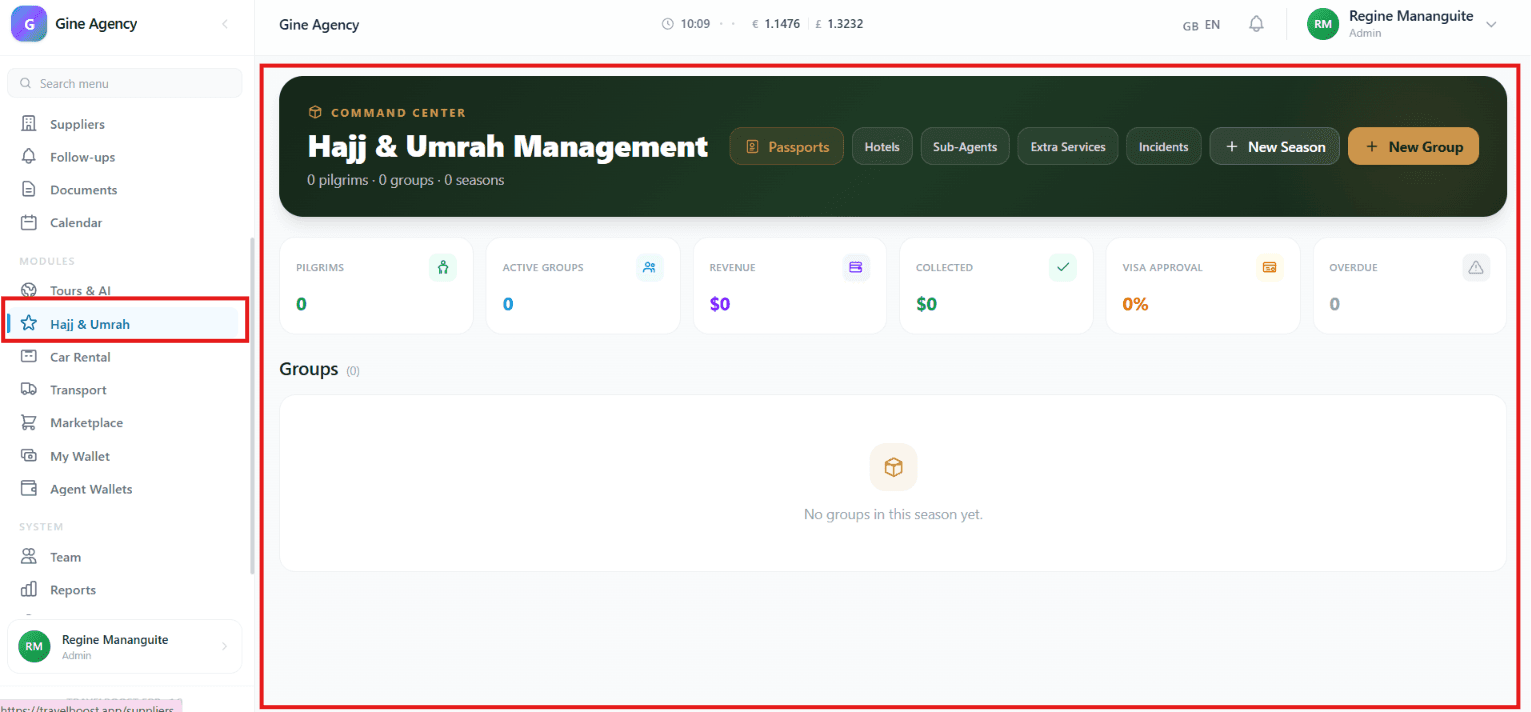The height and width of the screenshot is (712, 1531).
Task: Click the sidebar vertical scrollbar
Action: point(252,405)
